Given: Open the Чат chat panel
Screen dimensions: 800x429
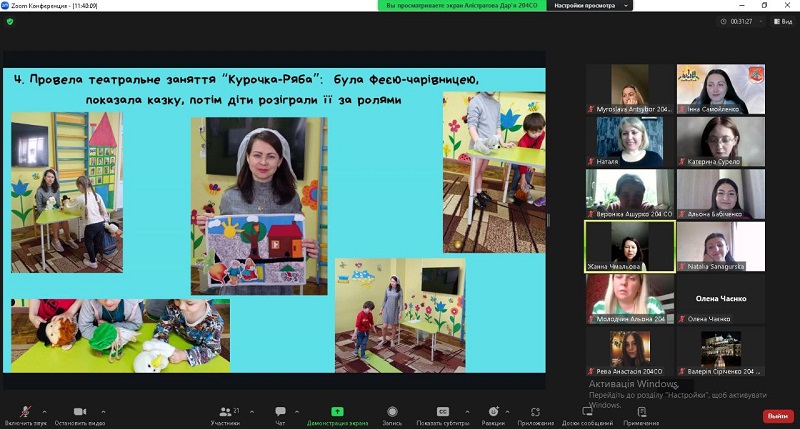Looking at the screenshot, I should [280, 413].
